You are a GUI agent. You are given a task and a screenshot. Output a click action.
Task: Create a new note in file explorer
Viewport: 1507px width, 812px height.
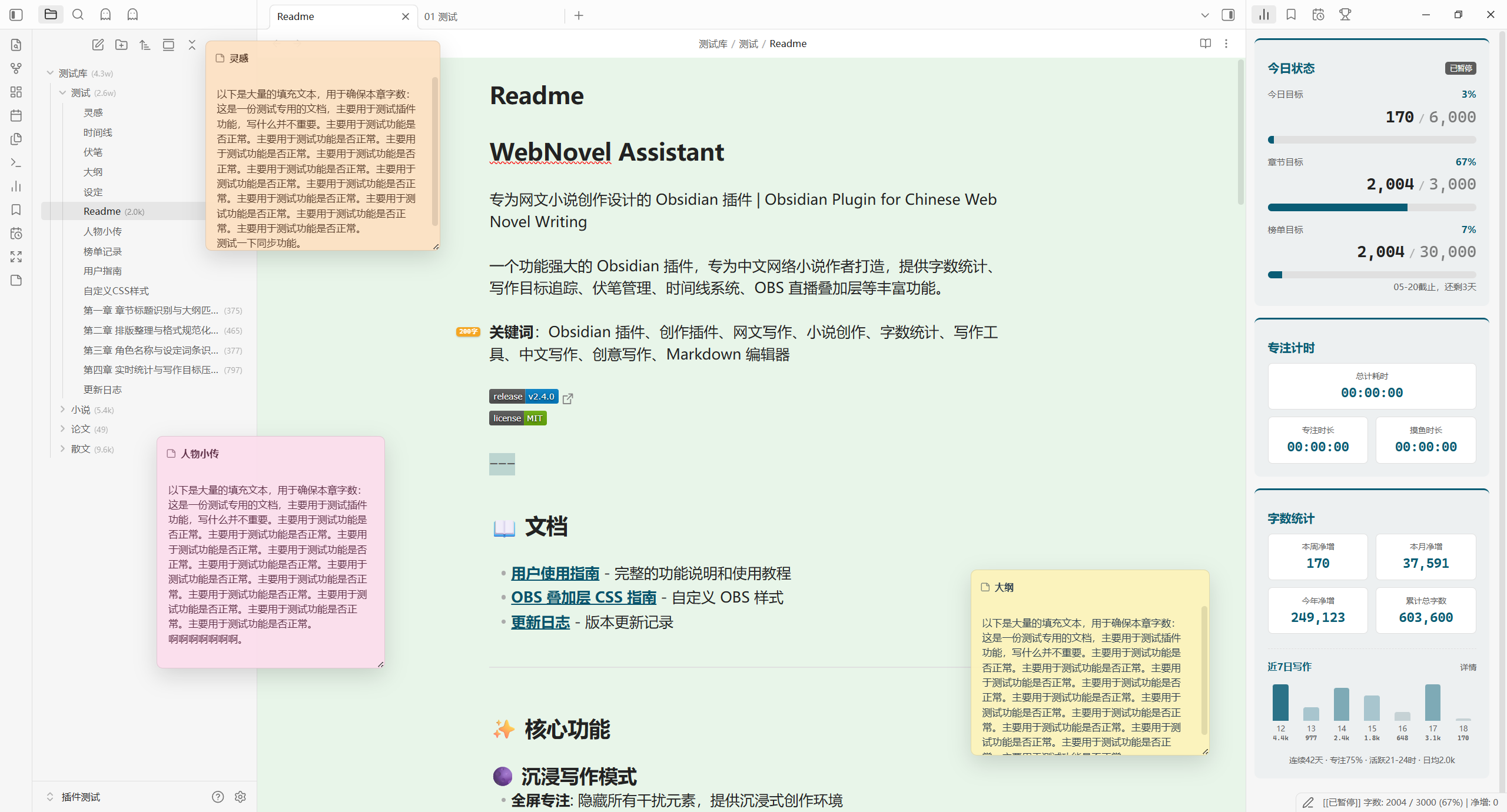pyautogui.click(x=98, y=45)
